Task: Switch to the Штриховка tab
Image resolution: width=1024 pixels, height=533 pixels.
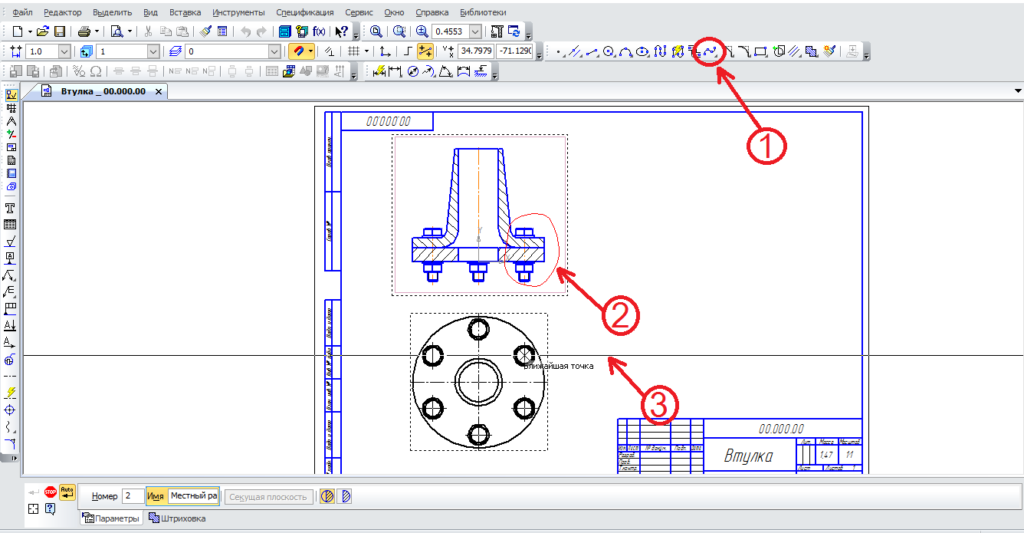Action: point(177,518)
